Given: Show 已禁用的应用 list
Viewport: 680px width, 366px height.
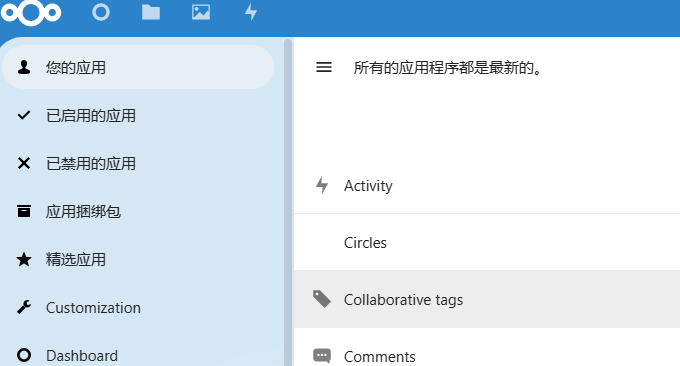Looking at the screenshot, I should [x=138, y=163].
